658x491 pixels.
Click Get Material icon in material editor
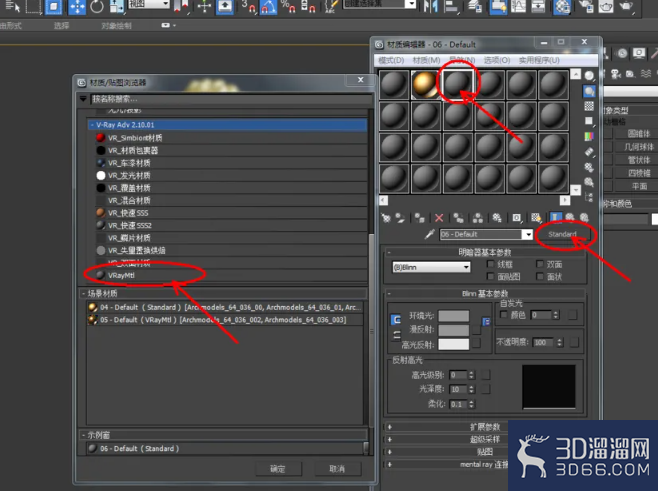click(x=386, y=218)
